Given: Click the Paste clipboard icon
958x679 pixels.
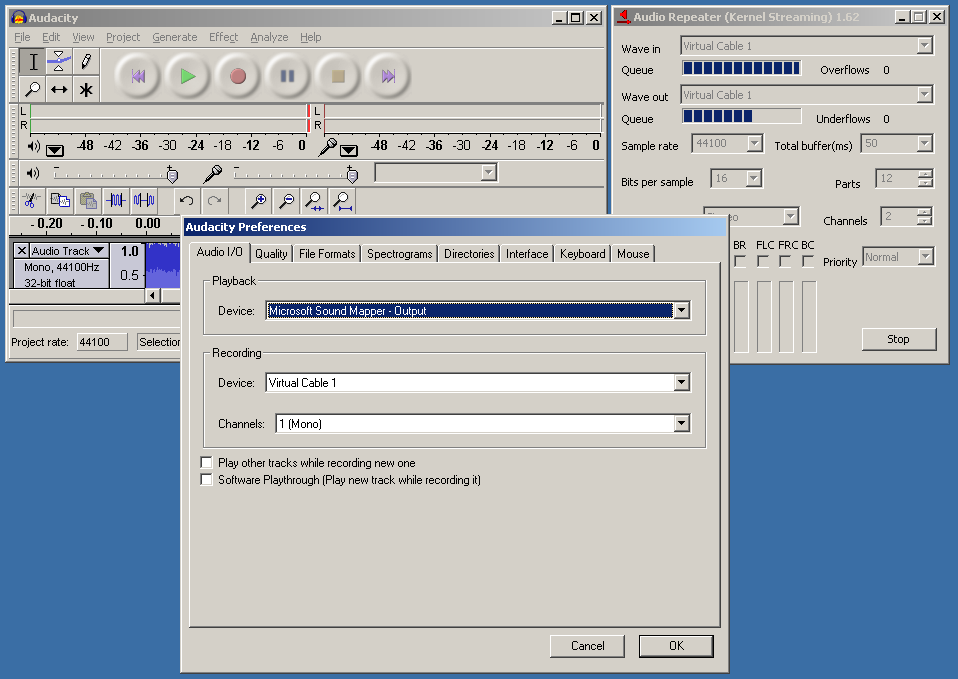Looking at the screenshot, I should [x=87, y=200].
